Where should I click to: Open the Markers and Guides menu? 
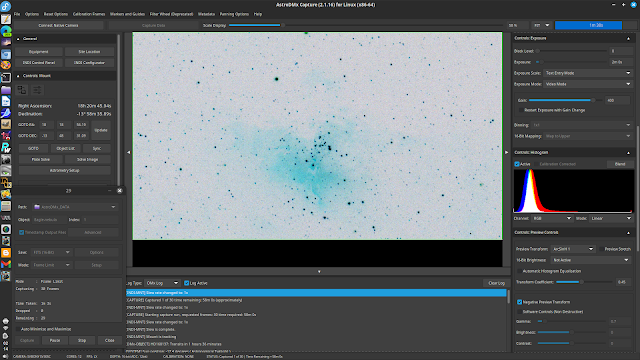pos(127,14)
